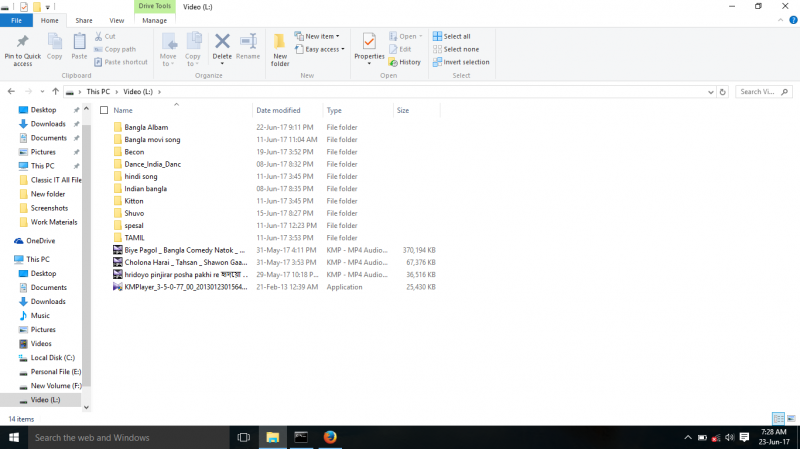The width and height of the screenshot is (800, 449).
Task: Select the hindi song folder
Action: (x=141, y=176)
